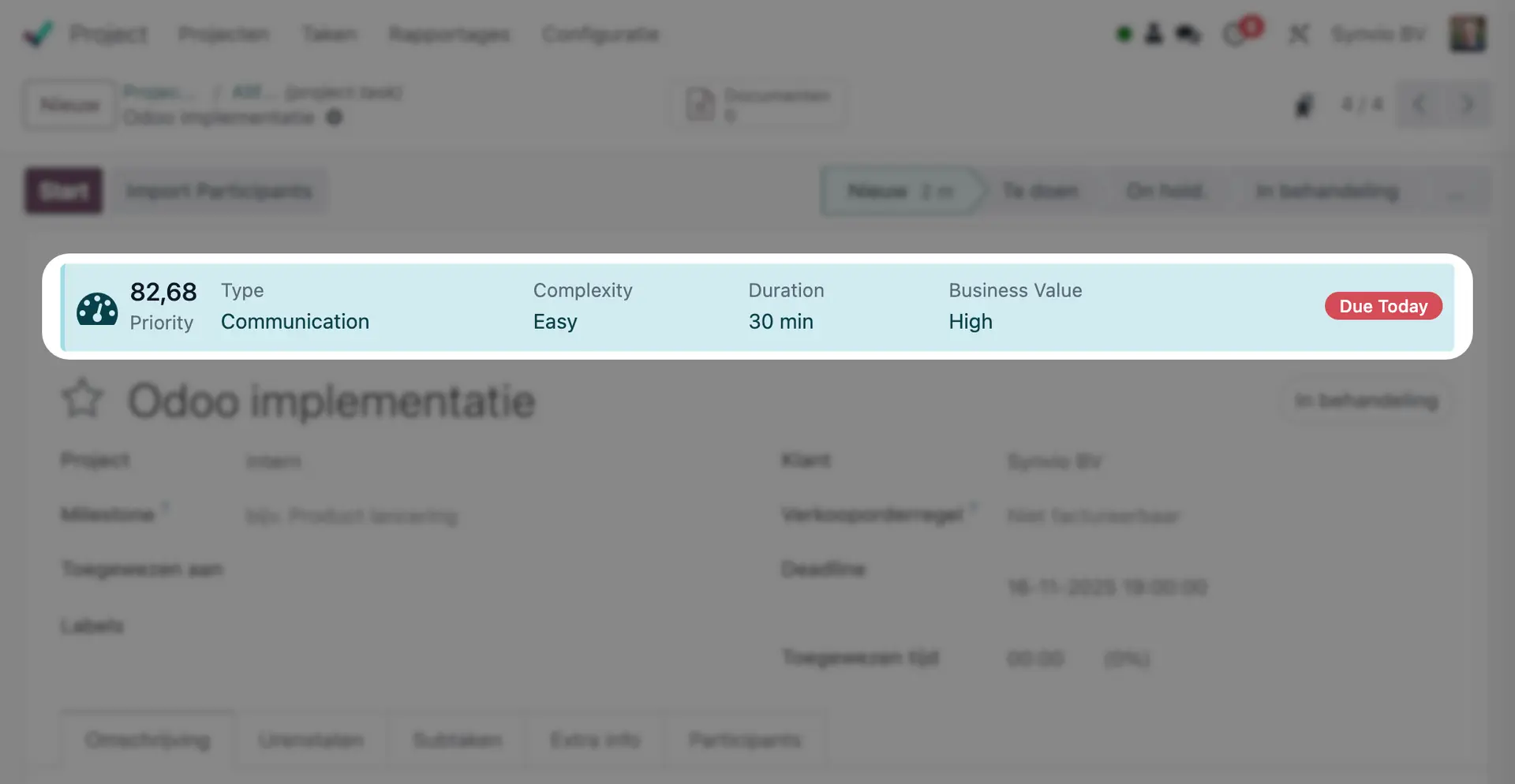This screenshot has height=784, width=1515.
Task: Click the Odoo implementatie title field
Action: (x=331, y=401)
